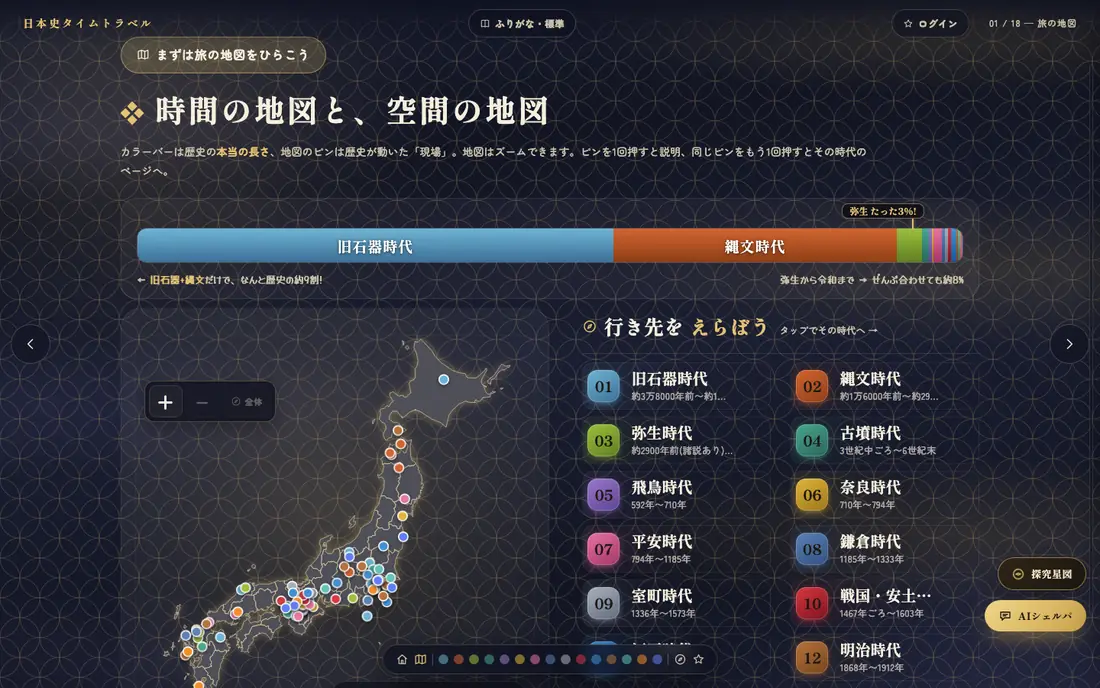The width and height of the screenshot is (1100, 688).
Task: Reset map to 全体 view
Action: 247,402
